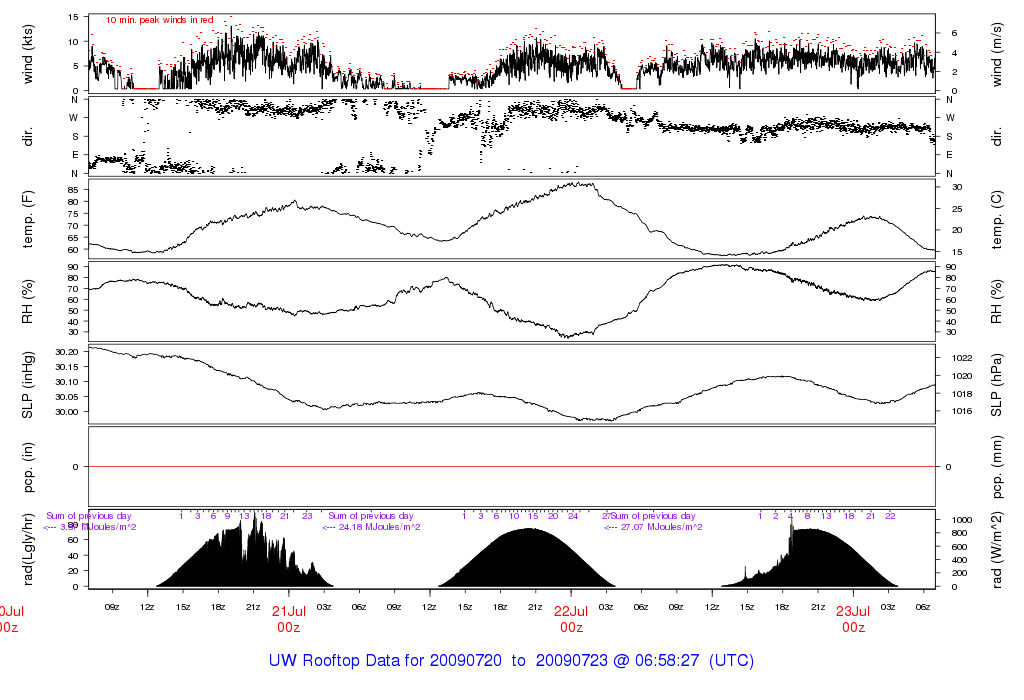Select the 'rad (W/m^2)' axis label
This screenshot has height=700, width=1024.
tap(997, 550)
